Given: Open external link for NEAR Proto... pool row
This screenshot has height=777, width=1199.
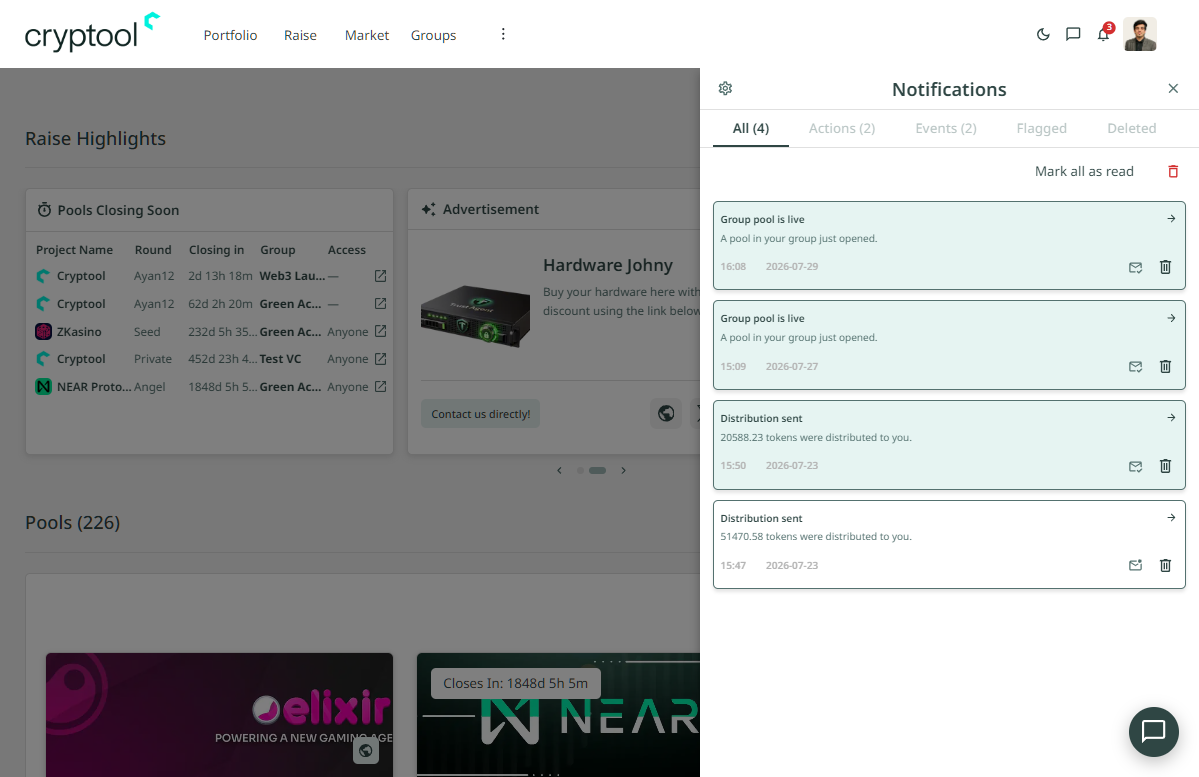Looking at the screenshot, I should (380, 387).
